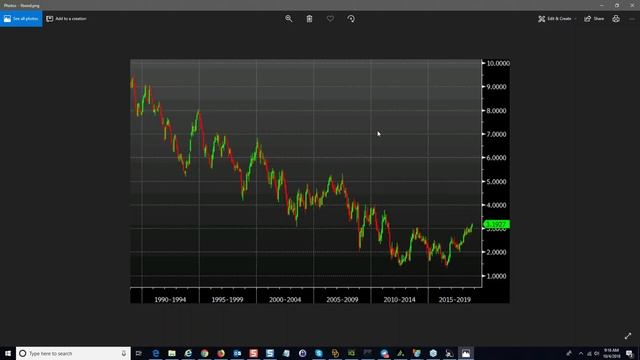Open the See more ellipsis menu
Screen dimensions: 640x360
[633, 19]
